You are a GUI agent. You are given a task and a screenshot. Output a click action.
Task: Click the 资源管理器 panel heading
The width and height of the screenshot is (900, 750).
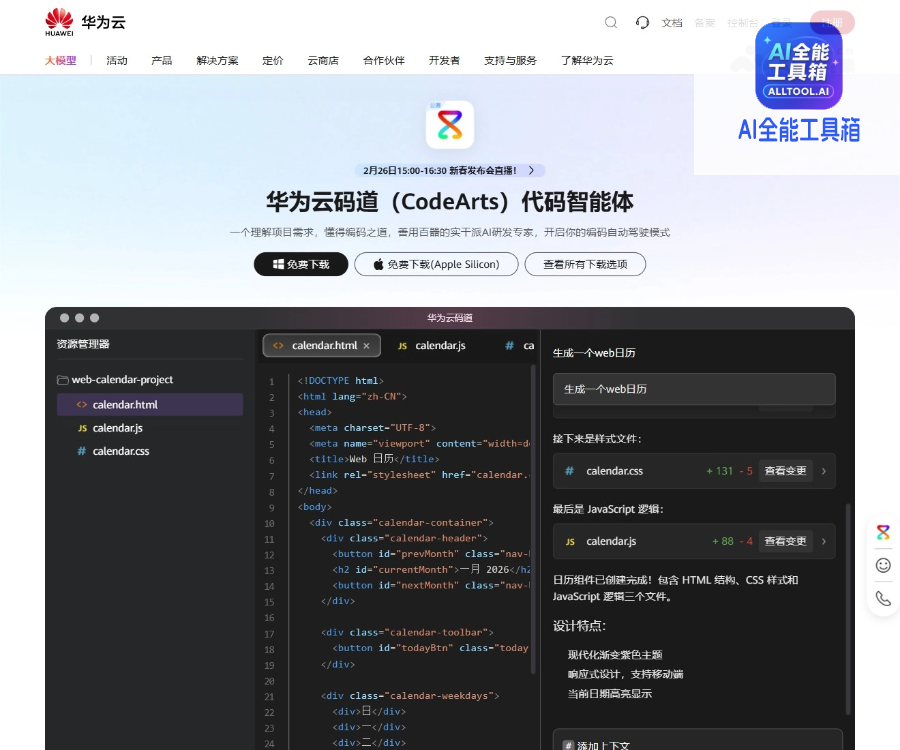point(83,344)
